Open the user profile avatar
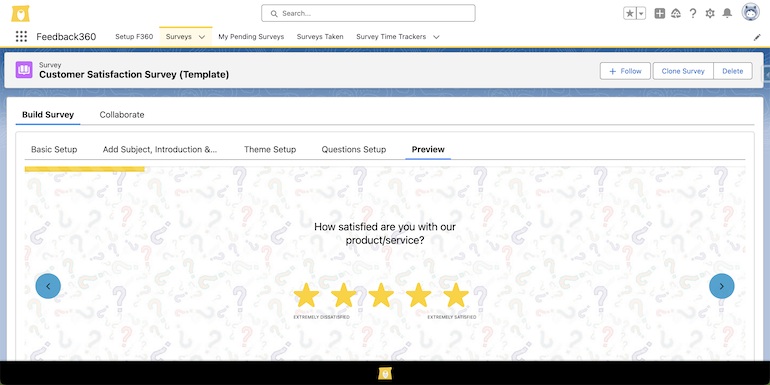 point(750,13)
